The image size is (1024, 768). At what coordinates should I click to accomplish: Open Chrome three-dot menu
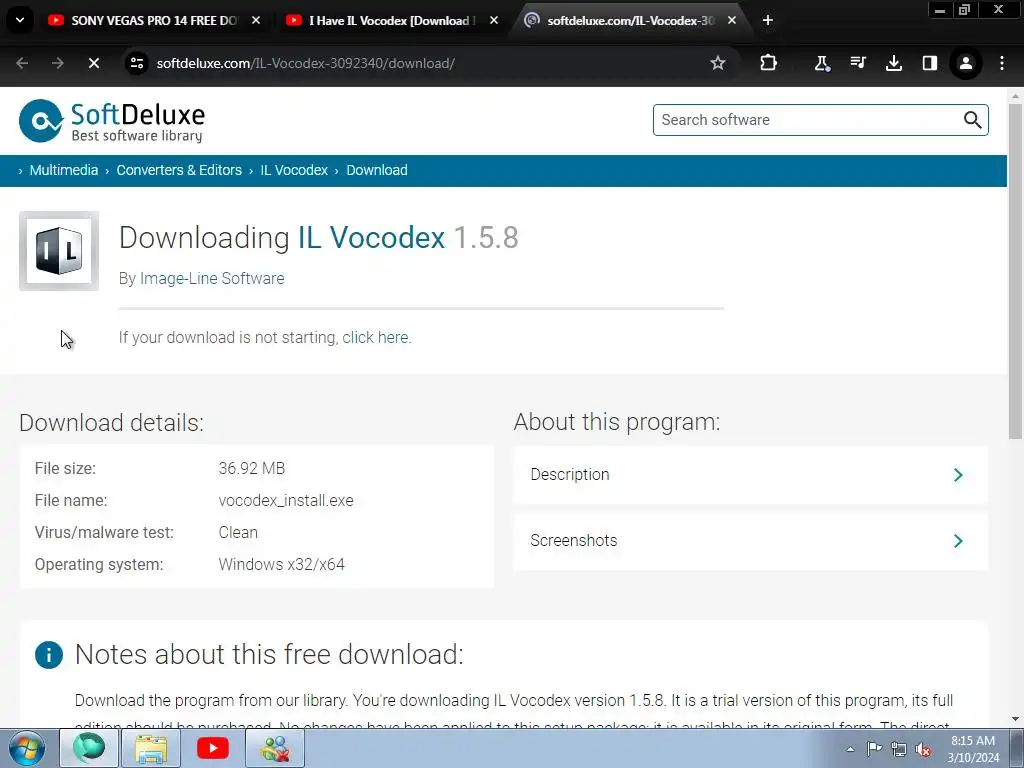point(1002,63)
